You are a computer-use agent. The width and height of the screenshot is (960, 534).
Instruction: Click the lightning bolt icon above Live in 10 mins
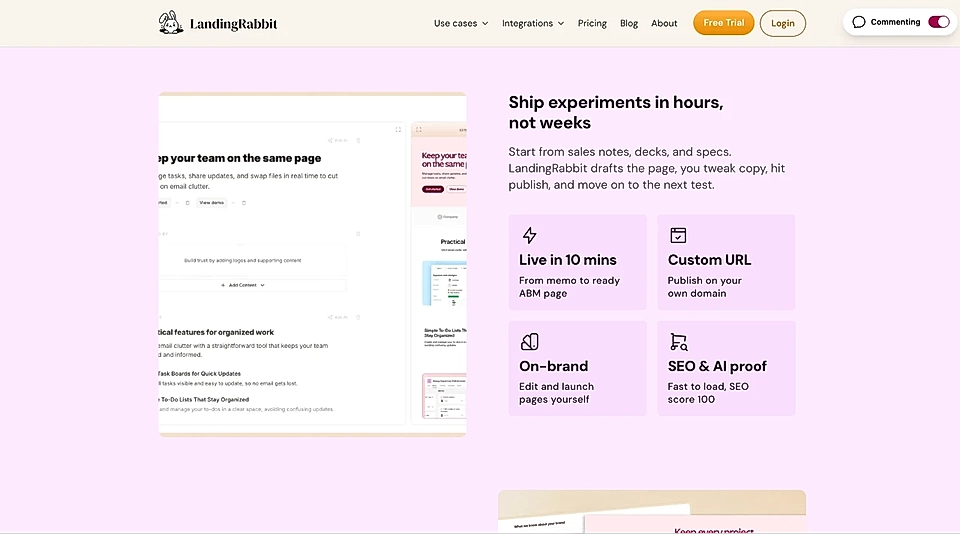530,236
